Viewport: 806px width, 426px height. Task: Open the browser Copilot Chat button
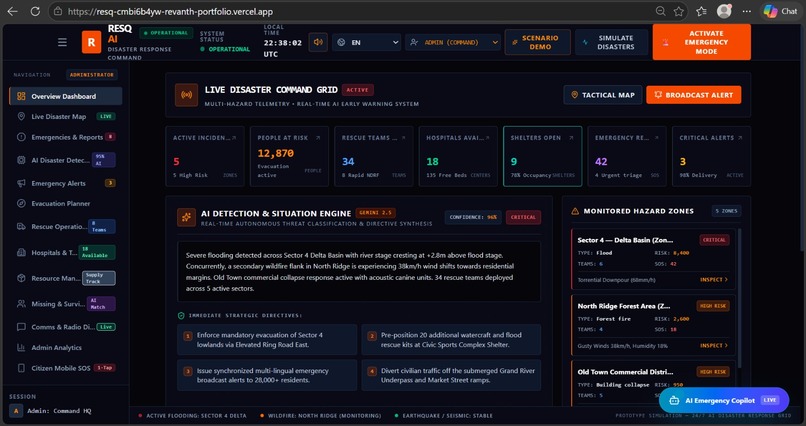pos(780,11)
